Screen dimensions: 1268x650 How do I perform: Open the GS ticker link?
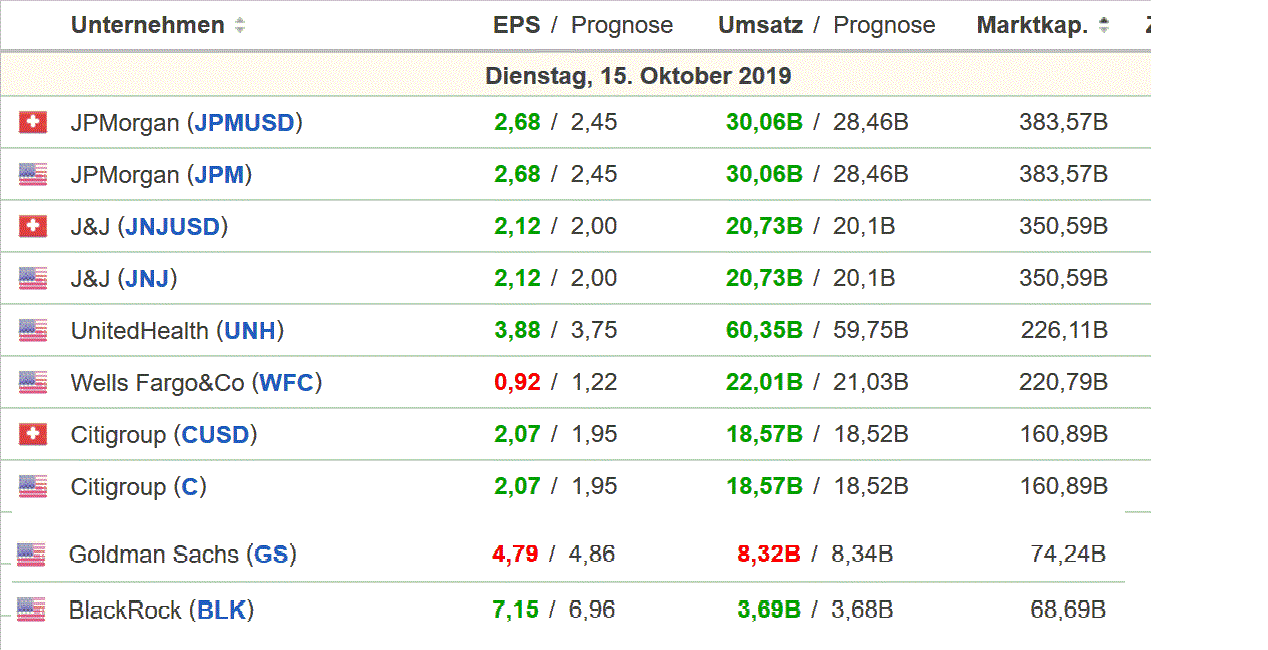tap(271, 555)
